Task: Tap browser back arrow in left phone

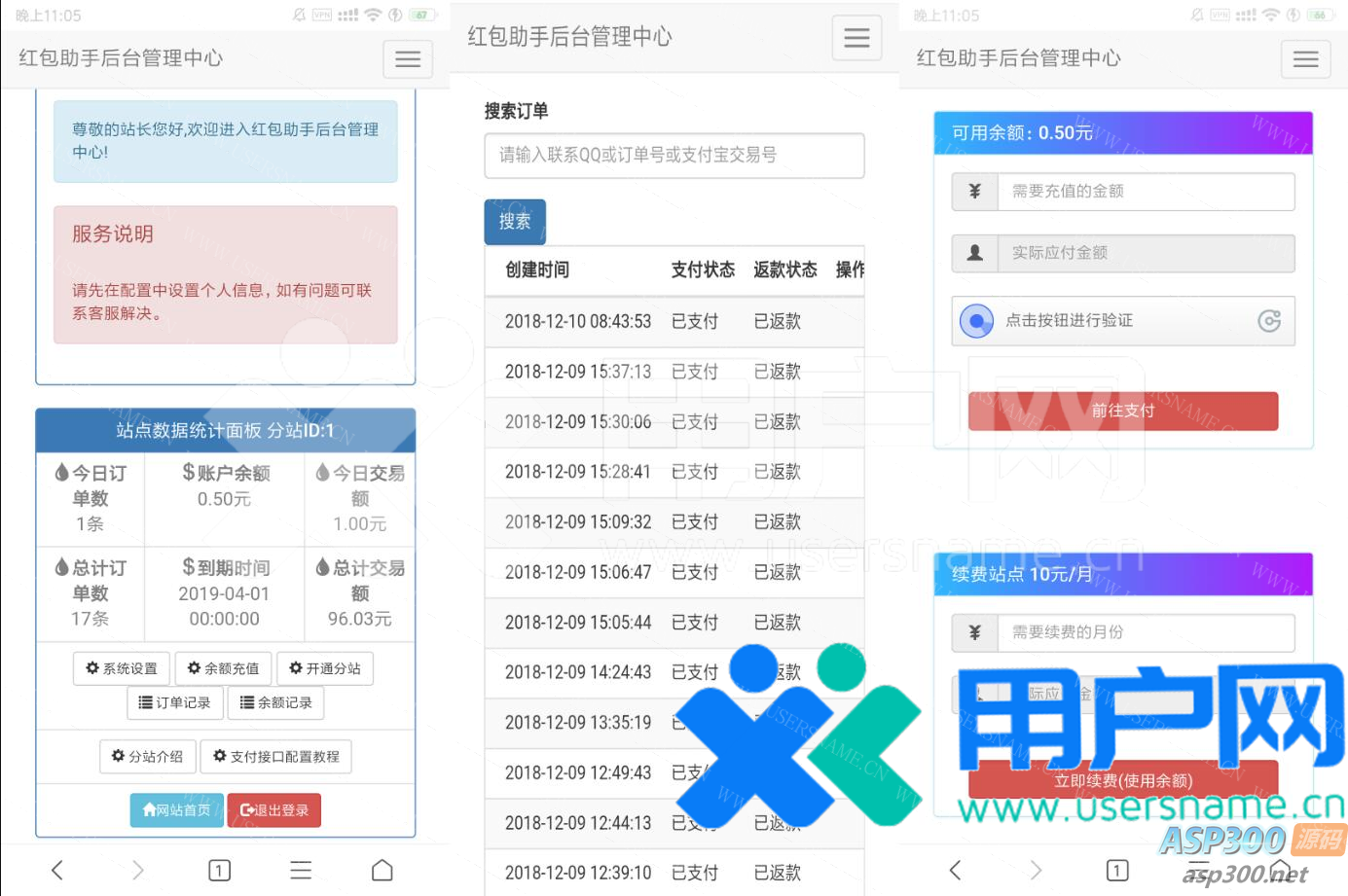Action: (x=57, y=870)
